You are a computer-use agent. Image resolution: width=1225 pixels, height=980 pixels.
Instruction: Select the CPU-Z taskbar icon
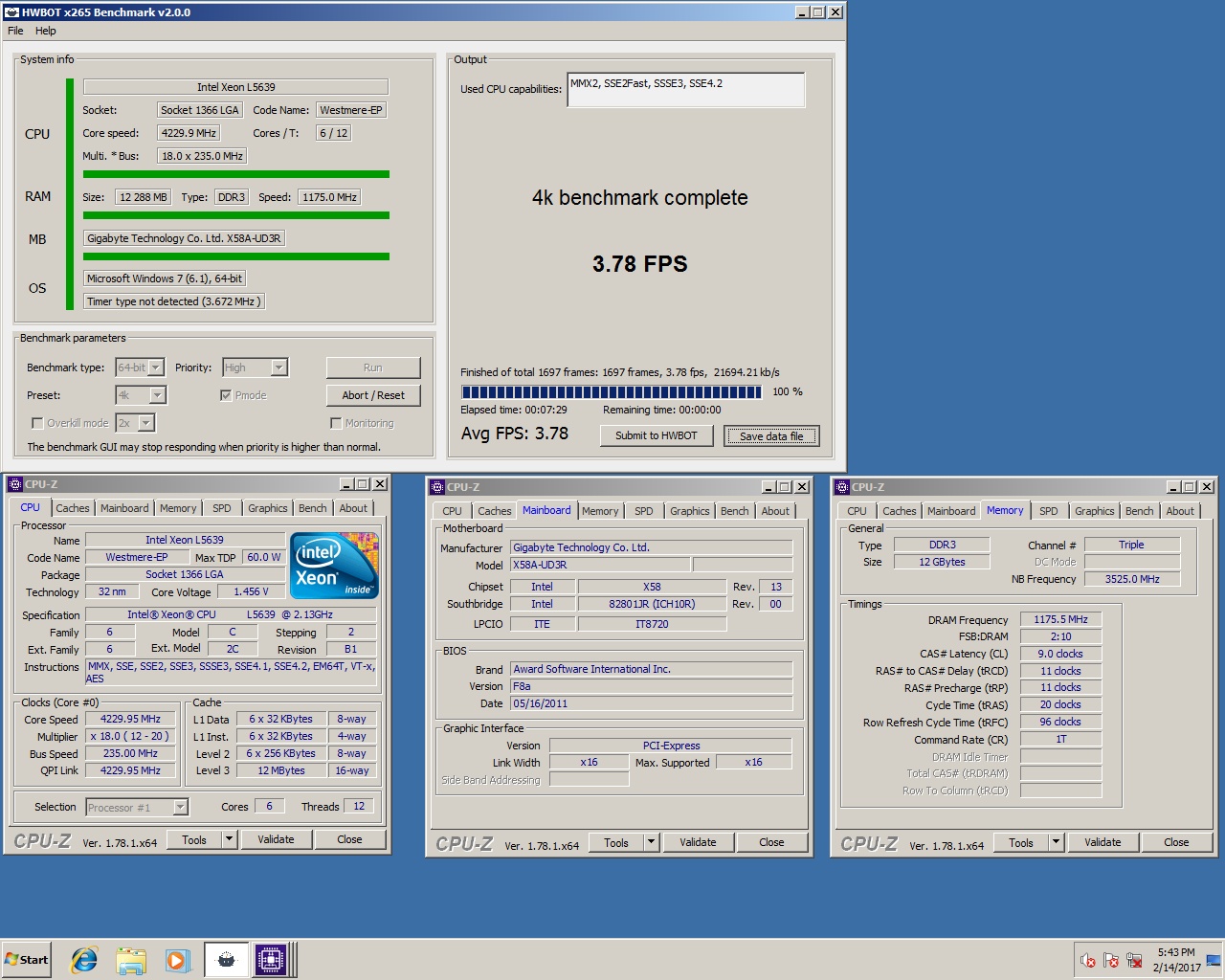[x=271, y=960]
